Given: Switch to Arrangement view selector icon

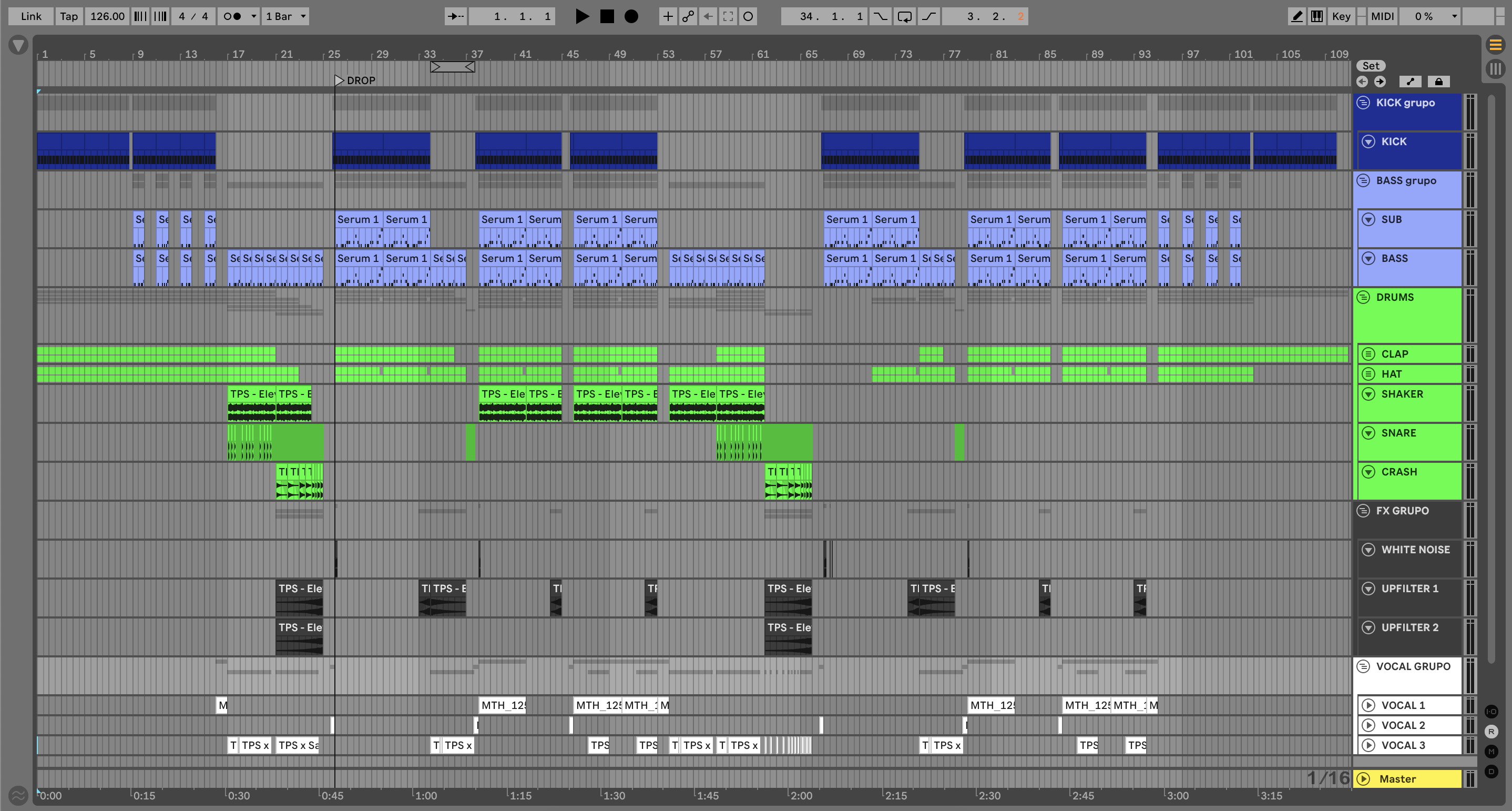Looking at the screenshot, I should [1495, 45].
